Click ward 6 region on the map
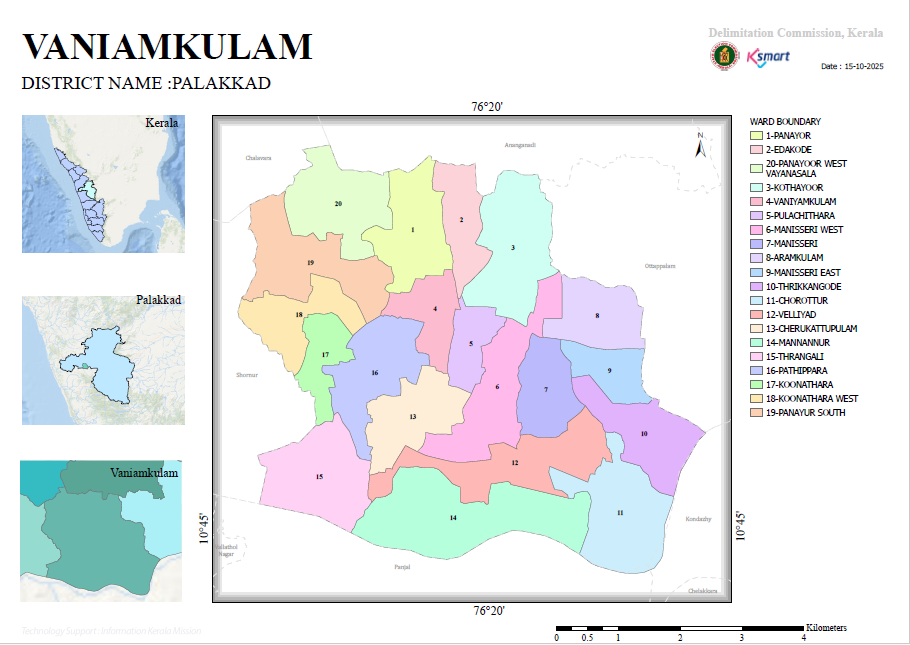 coord(497,387)
